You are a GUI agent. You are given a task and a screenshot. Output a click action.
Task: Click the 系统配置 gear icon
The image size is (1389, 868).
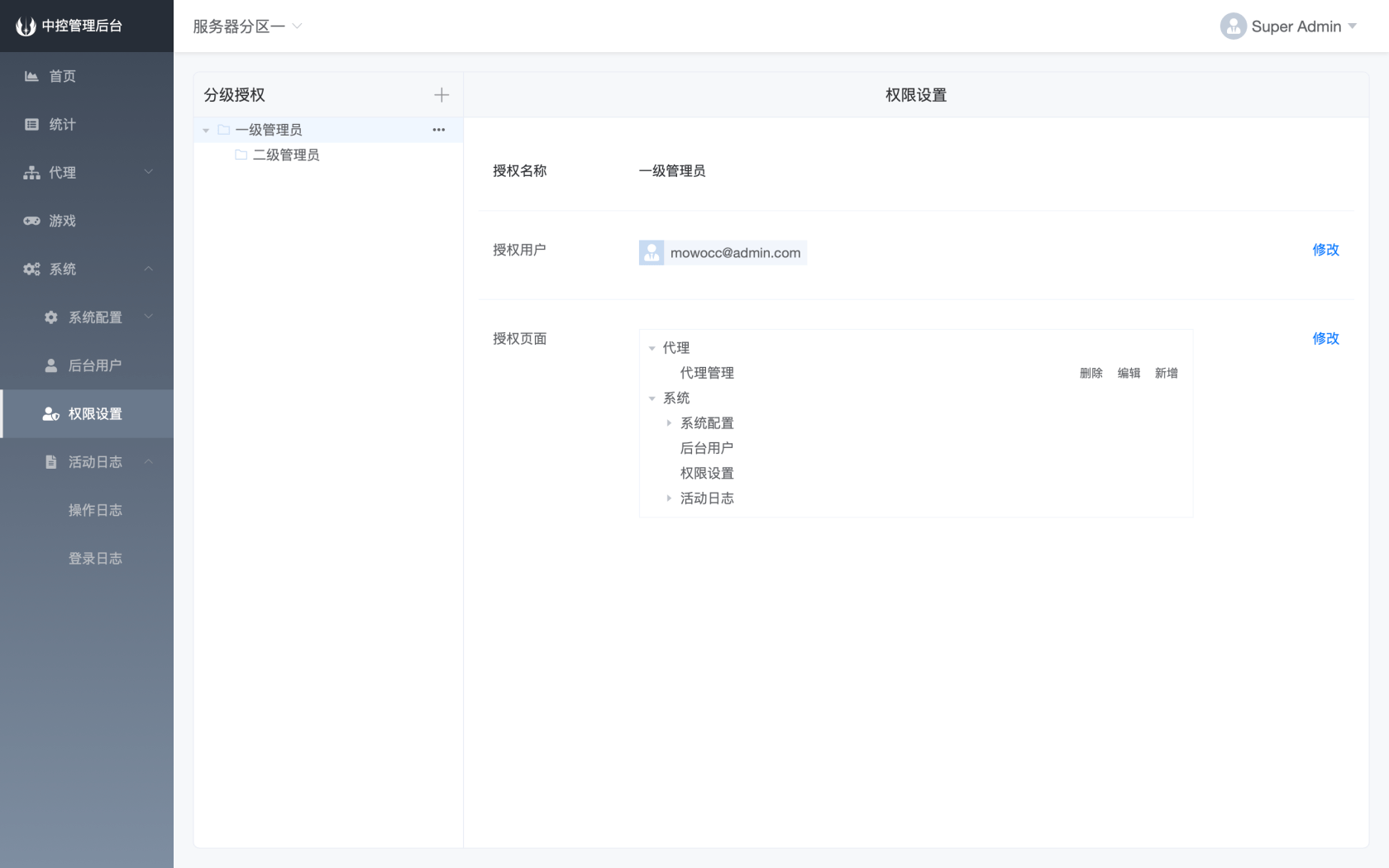[51, 317]
